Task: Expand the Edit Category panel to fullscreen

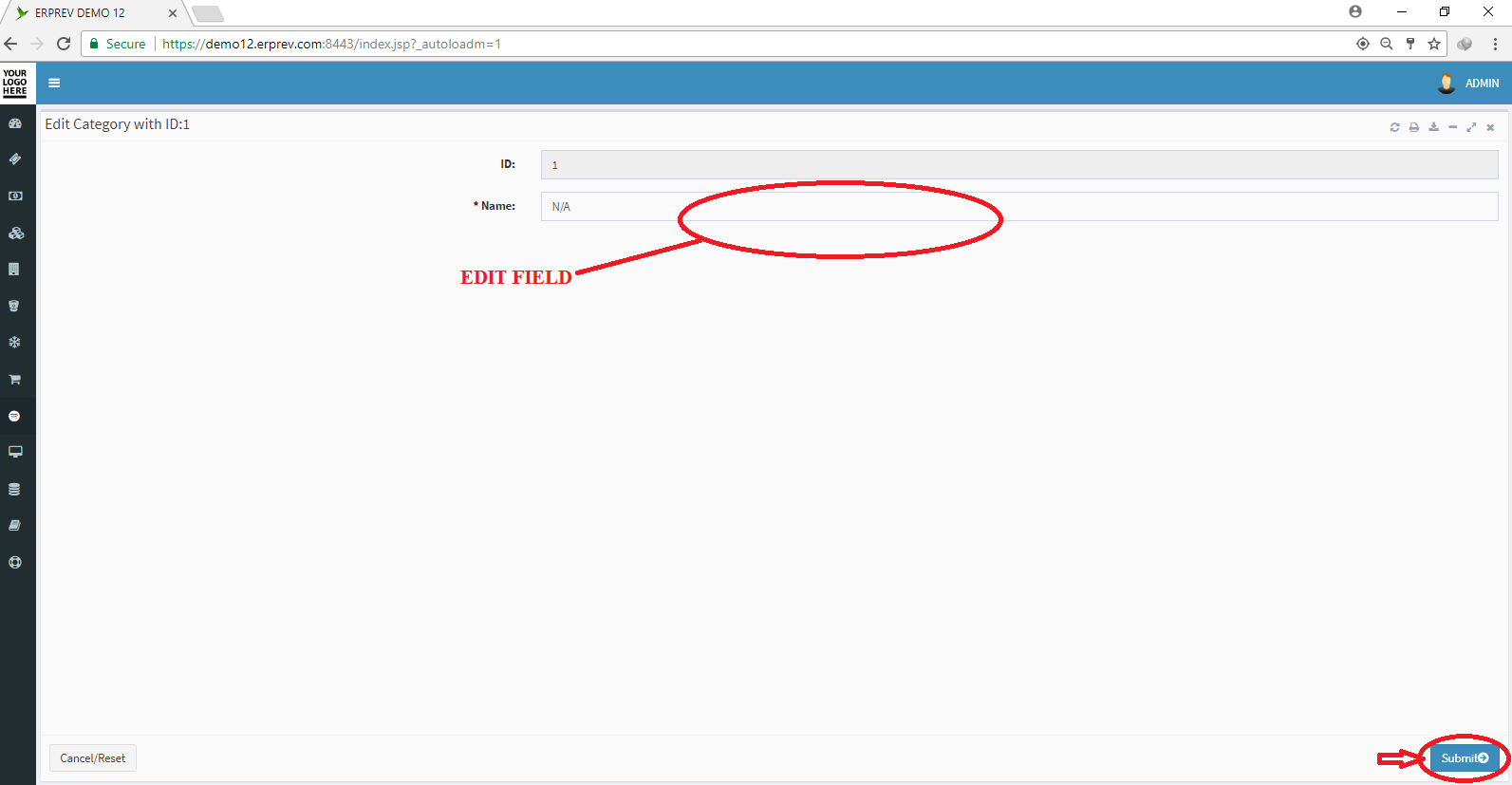Action: pos(1471,127)
